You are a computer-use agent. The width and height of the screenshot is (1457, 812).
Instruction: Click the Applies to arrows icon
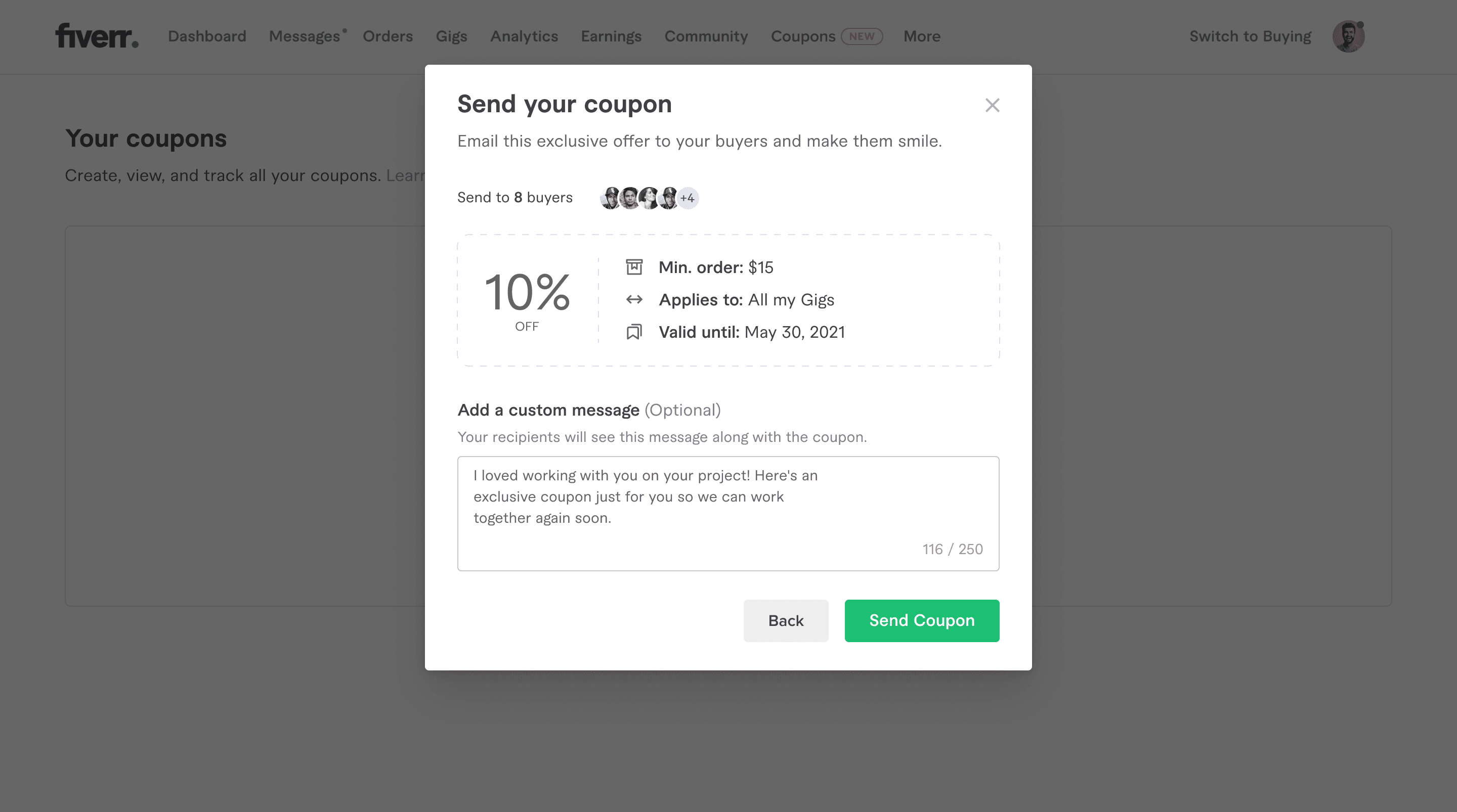(634, 299)
